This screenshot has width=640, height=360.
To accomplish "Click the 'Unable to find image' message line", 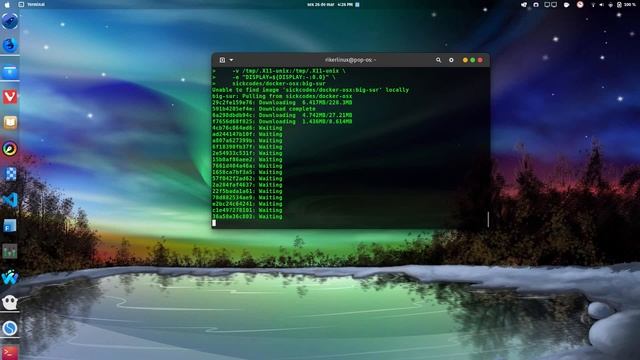I will click(x=310, y=90).
